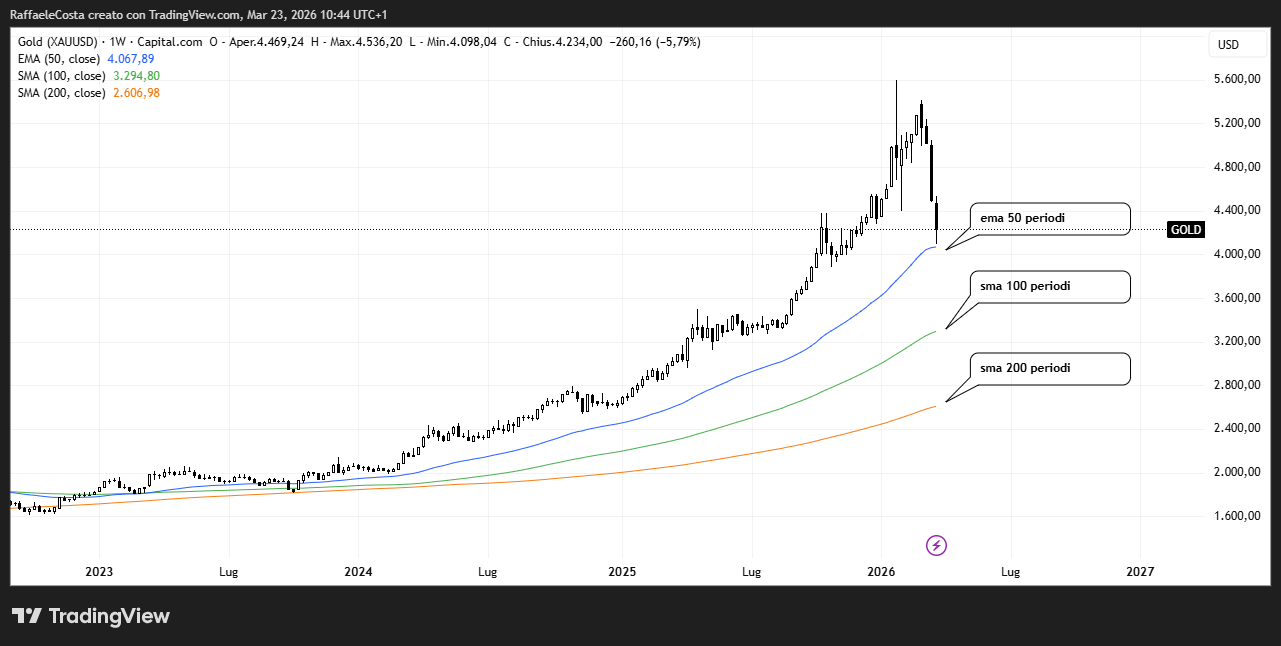
Task: Click the tall candle wick at the peak
Action: click(896, 110)
